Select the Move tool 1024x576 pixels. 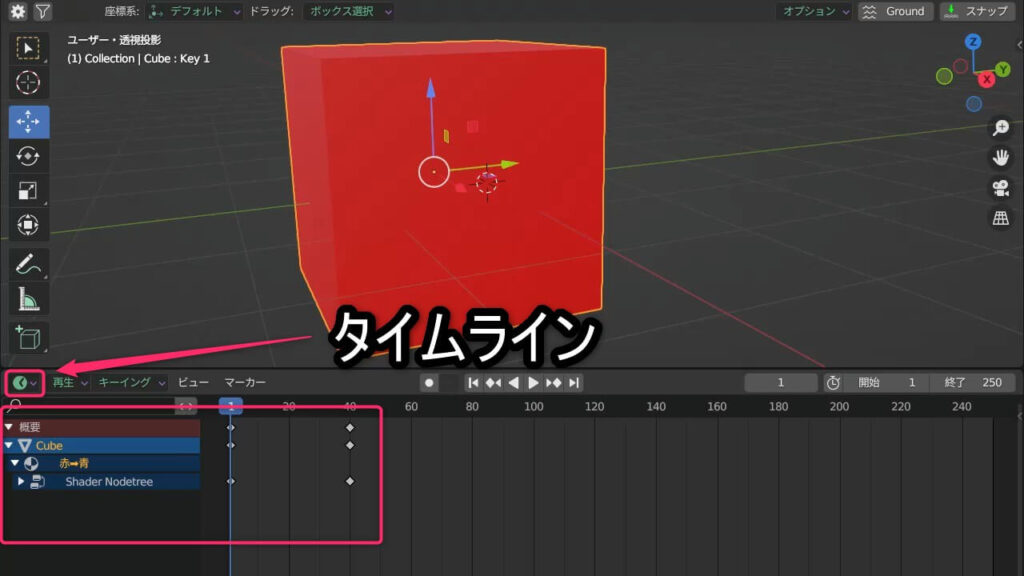point(29,122)
